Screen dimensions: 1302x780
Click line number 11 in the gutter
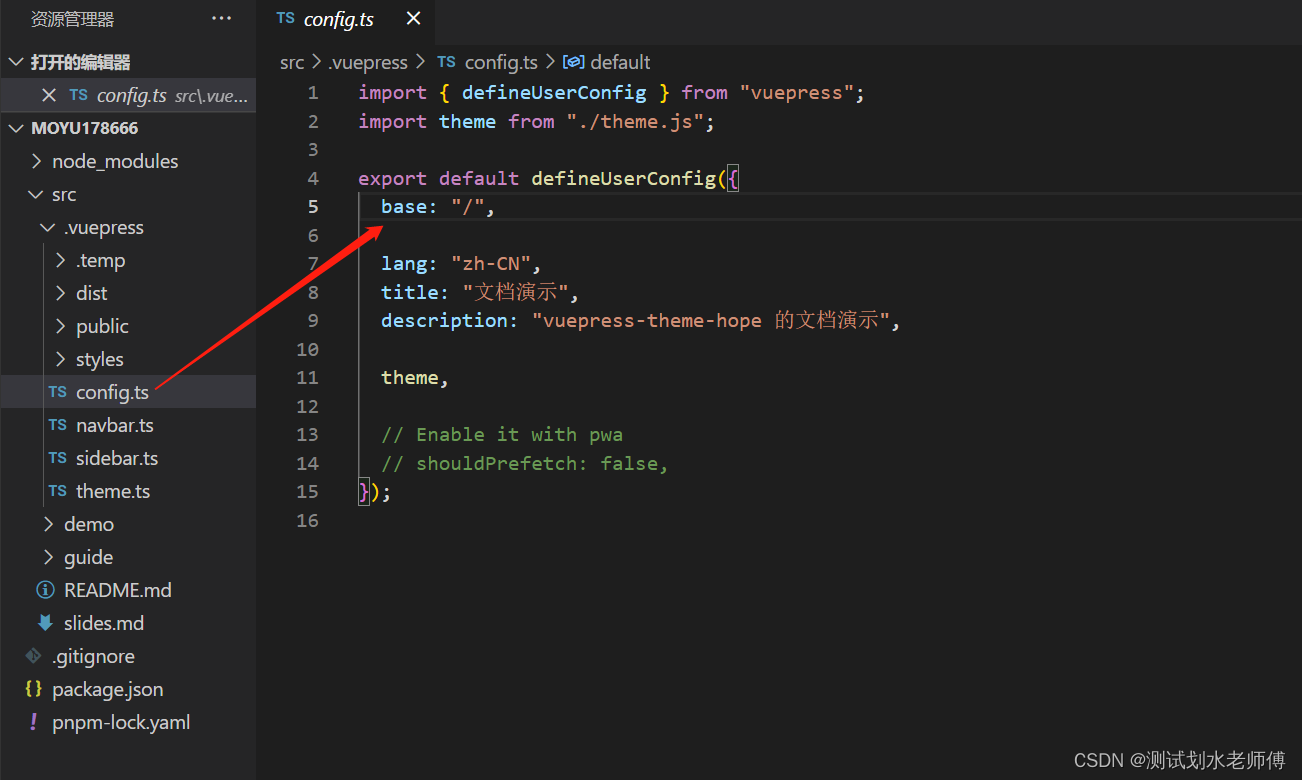(307, 378)
